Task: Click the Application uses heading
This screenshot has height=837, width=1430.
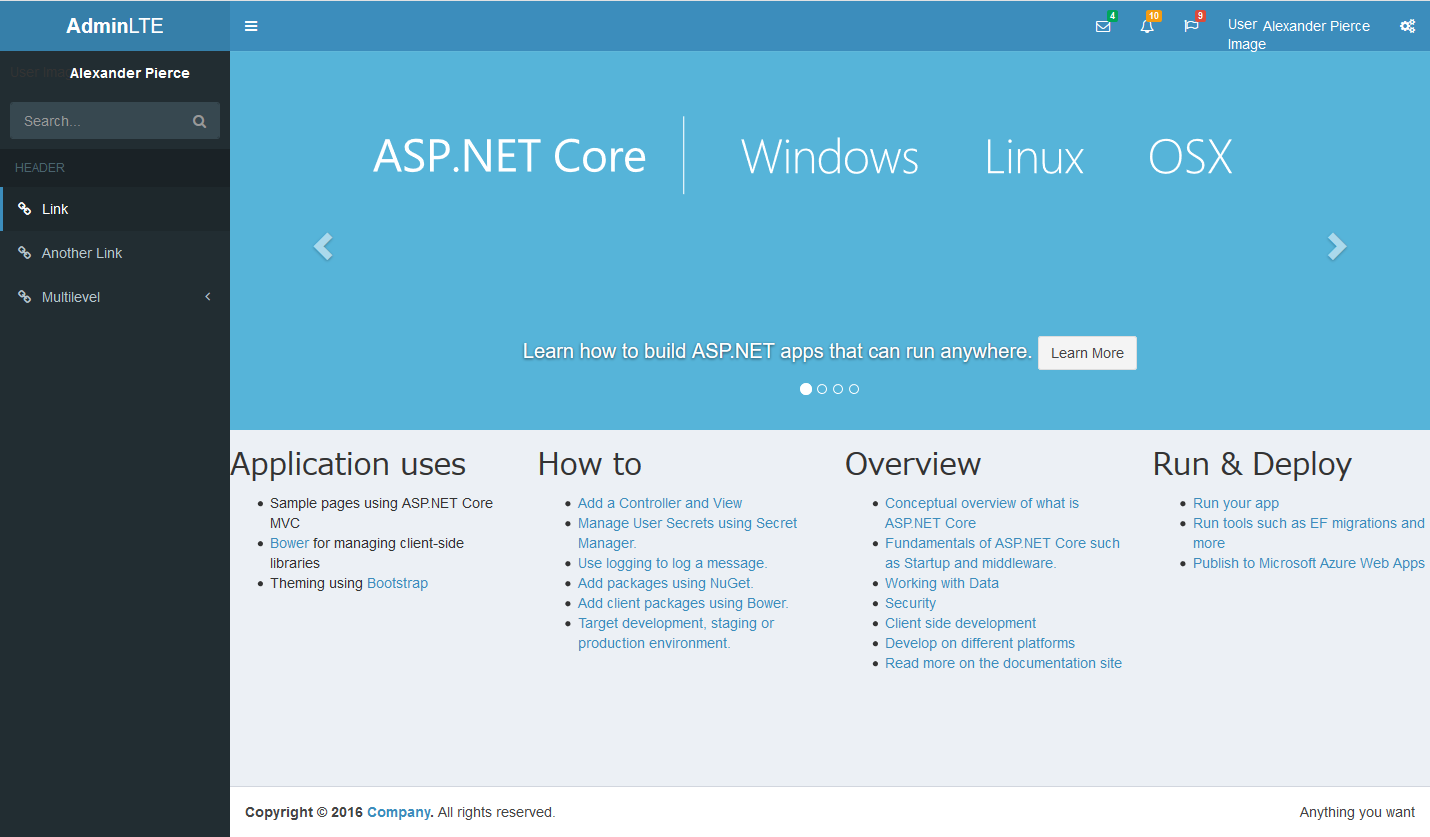Action: click(348, 464)
